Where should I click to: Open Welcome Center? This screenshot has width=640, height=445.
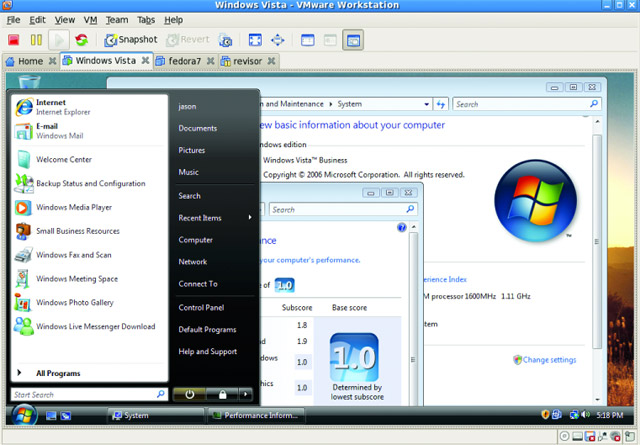[89, 160]
